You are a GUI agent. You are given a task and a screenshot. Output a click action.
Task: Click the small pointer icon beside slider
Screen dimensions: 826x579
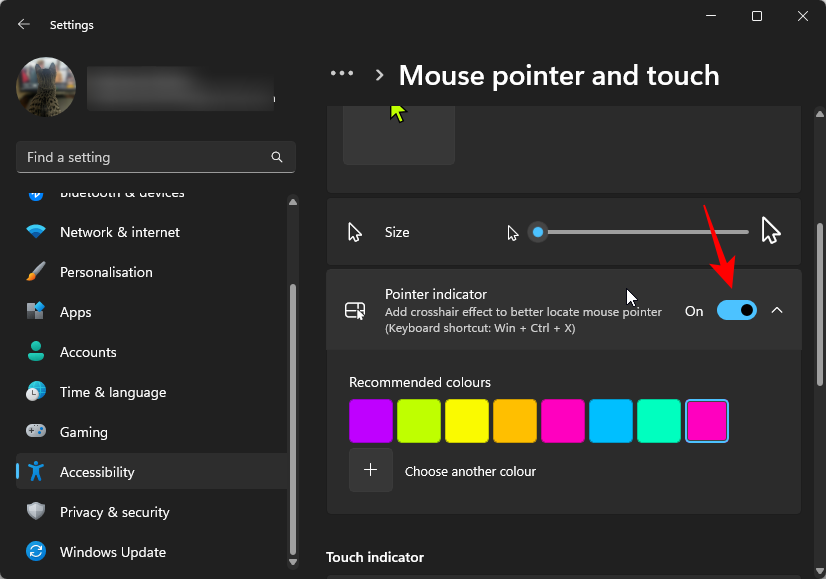pyautogui.click(x=513, y=233)
